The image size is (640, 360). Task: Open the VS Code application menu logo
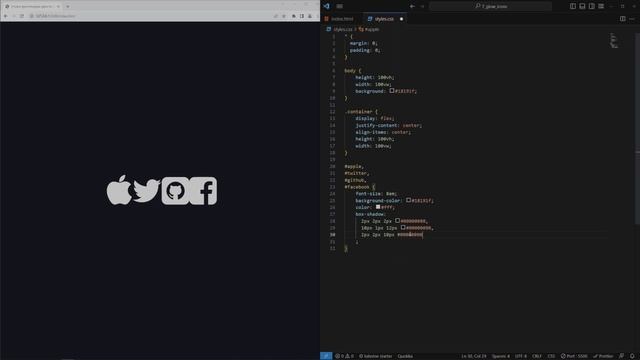pyautogui.click(x=327, y=6)
